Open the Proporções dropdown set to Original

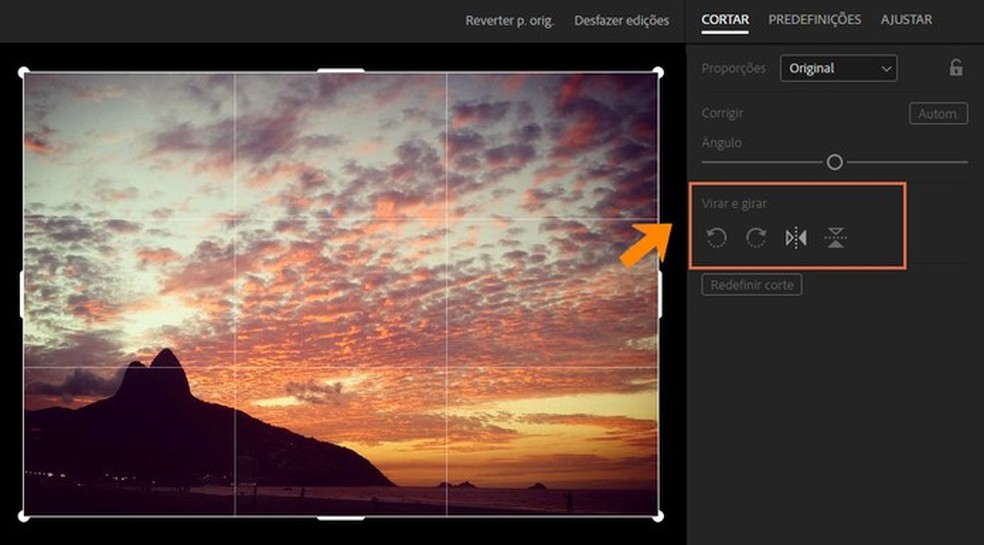838,68
